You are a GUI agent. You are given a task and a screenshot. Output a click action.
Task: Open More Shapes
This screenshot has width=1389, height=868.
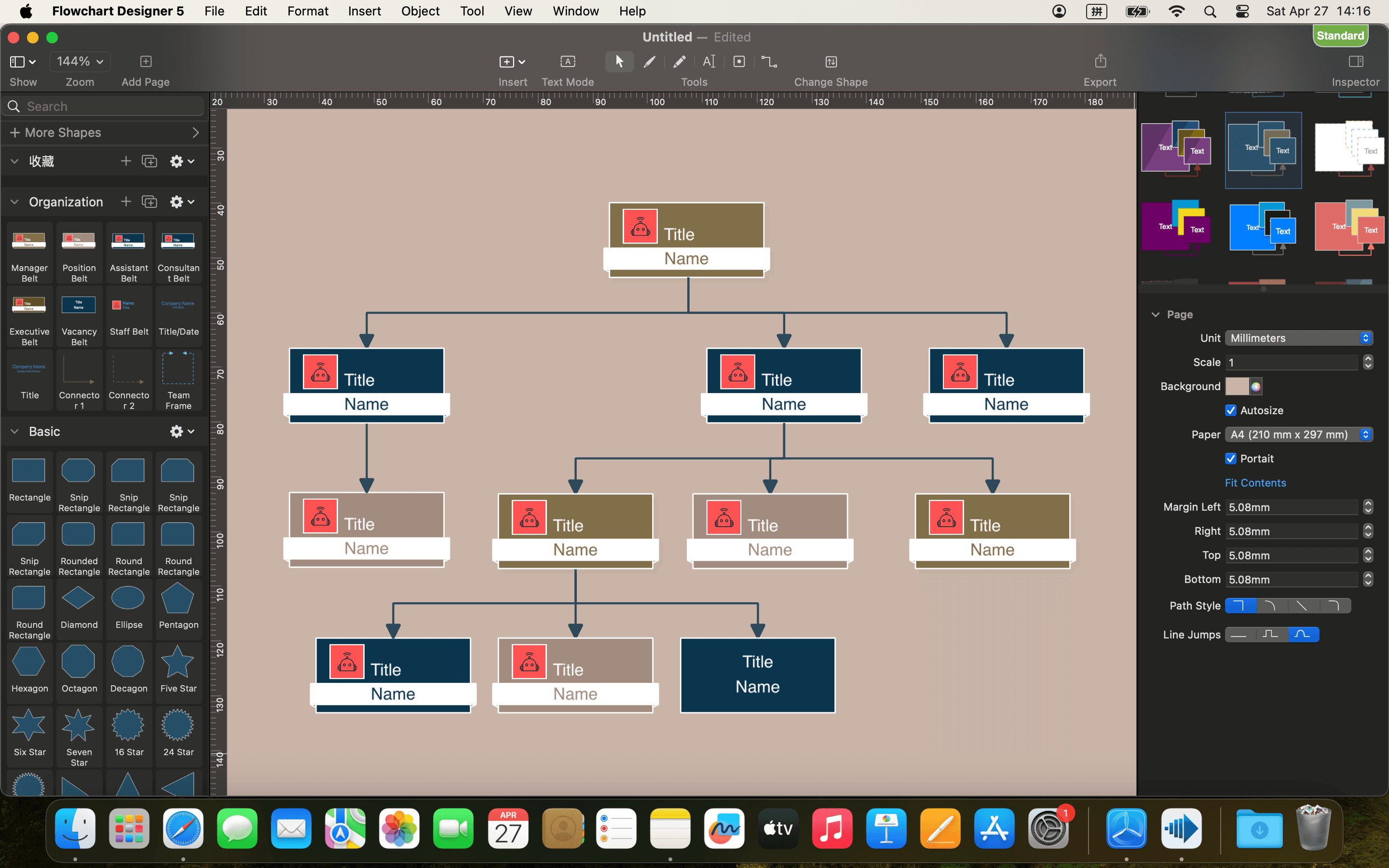tap(63, 132)
